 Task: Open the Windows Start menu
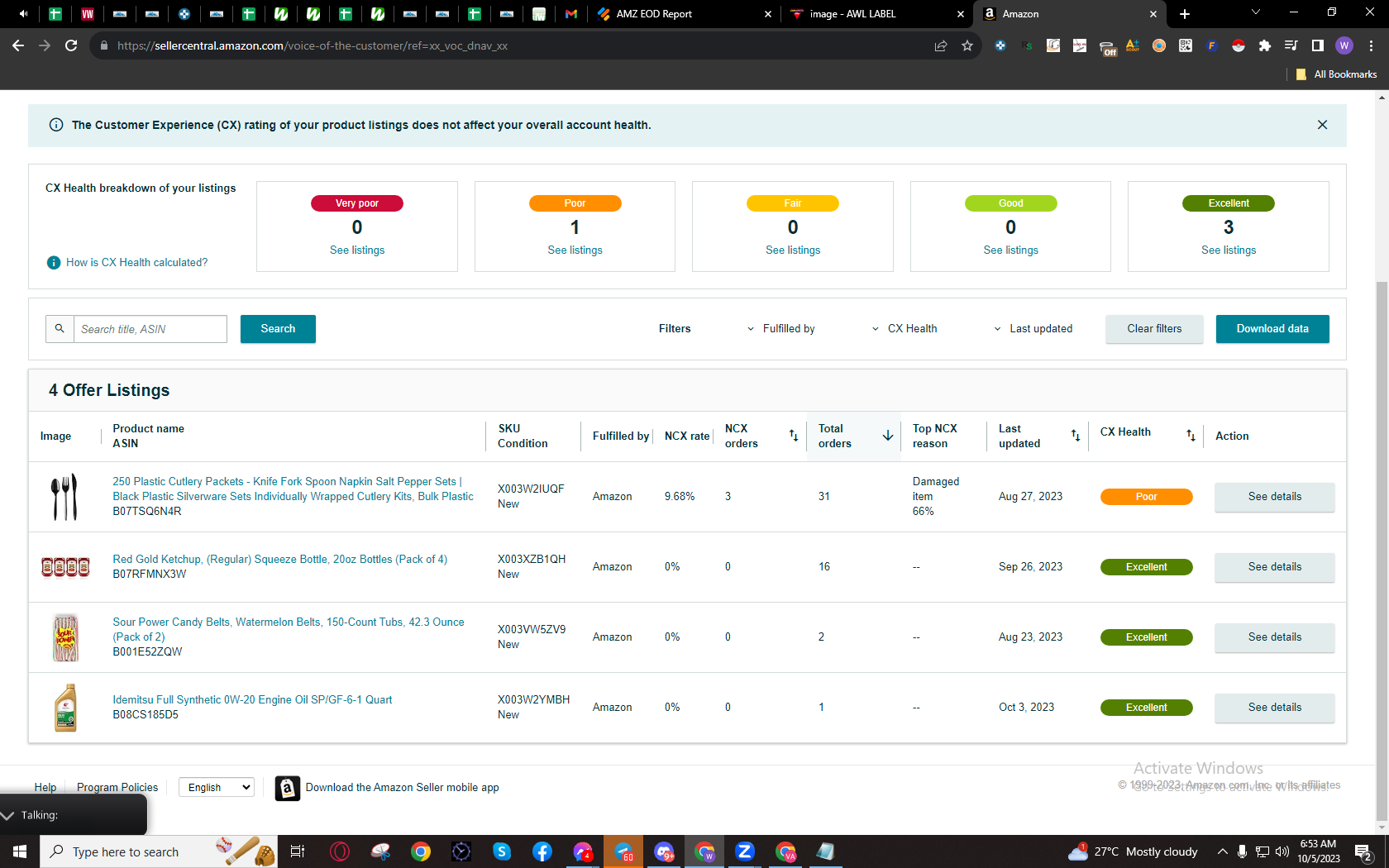(x=20, y=851)
